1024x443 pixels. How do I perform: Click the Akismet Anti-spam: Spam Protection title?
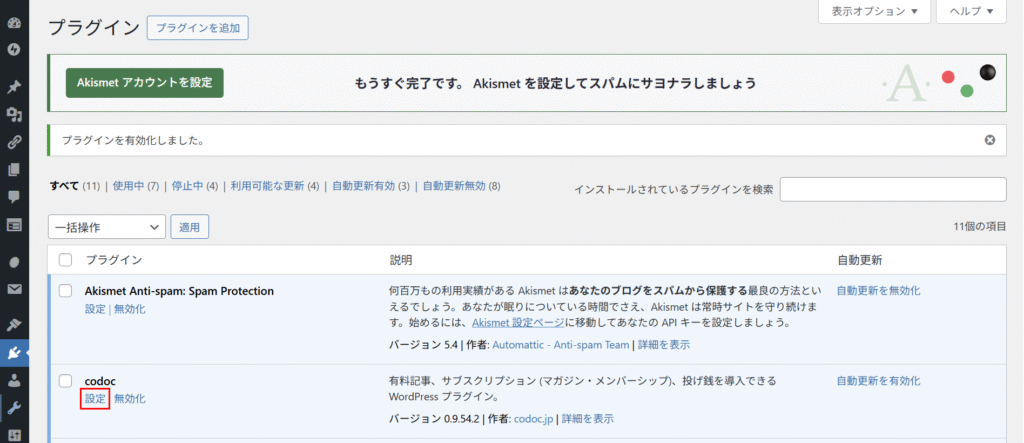[180, 291]
